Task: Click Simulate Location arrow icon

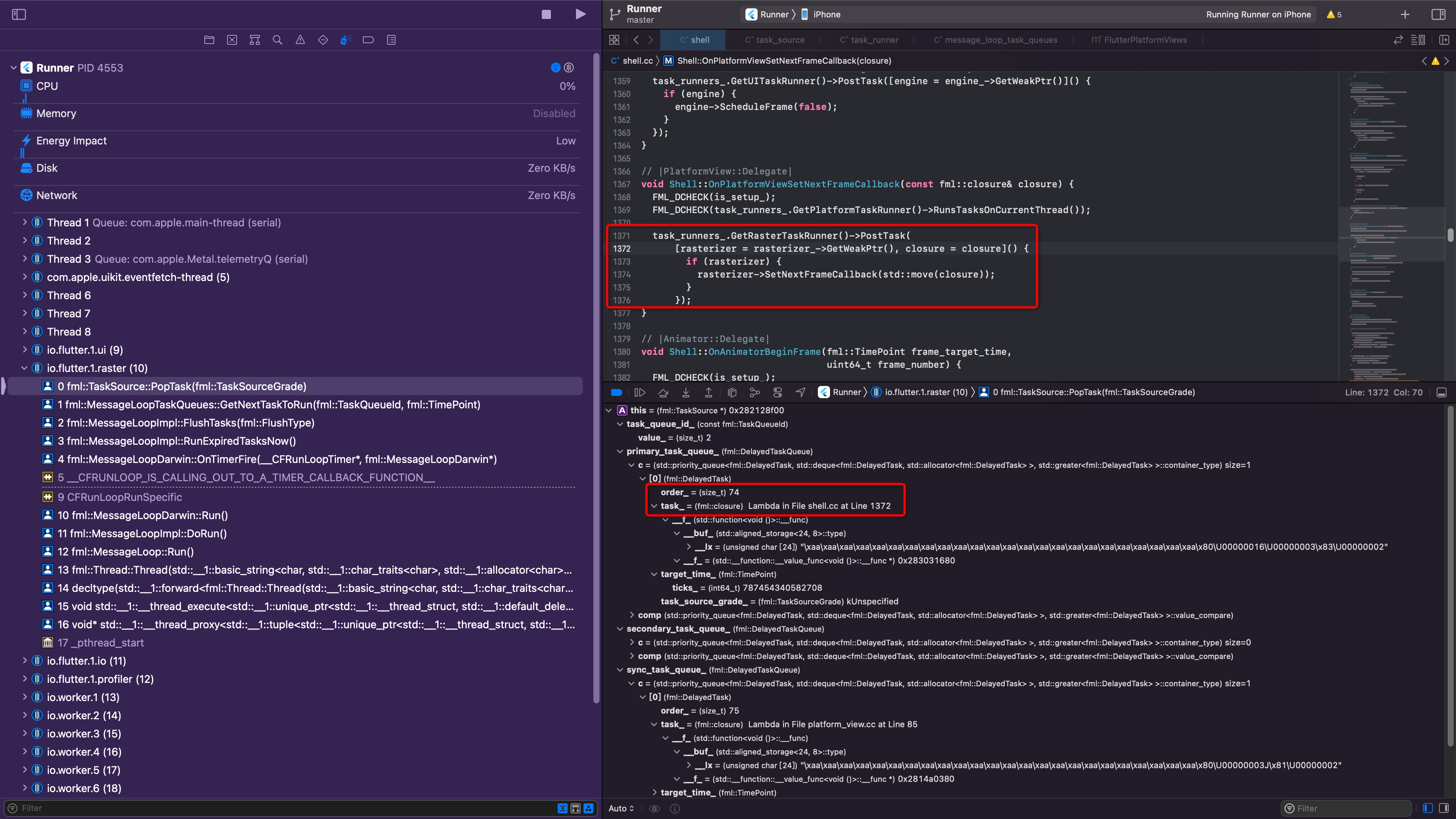Action: pyautogui.click(x=800, y=392)
